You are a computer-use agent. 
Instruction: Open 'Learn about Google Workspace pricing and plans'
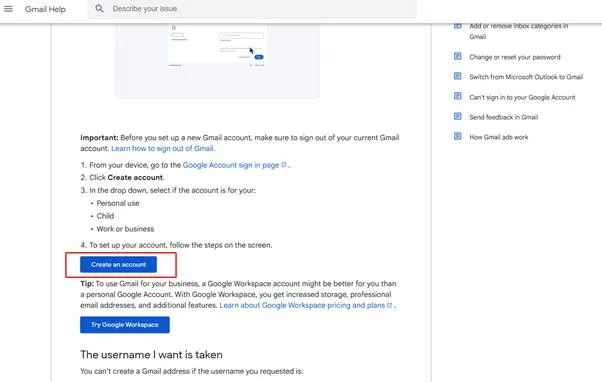coord(302,305)
